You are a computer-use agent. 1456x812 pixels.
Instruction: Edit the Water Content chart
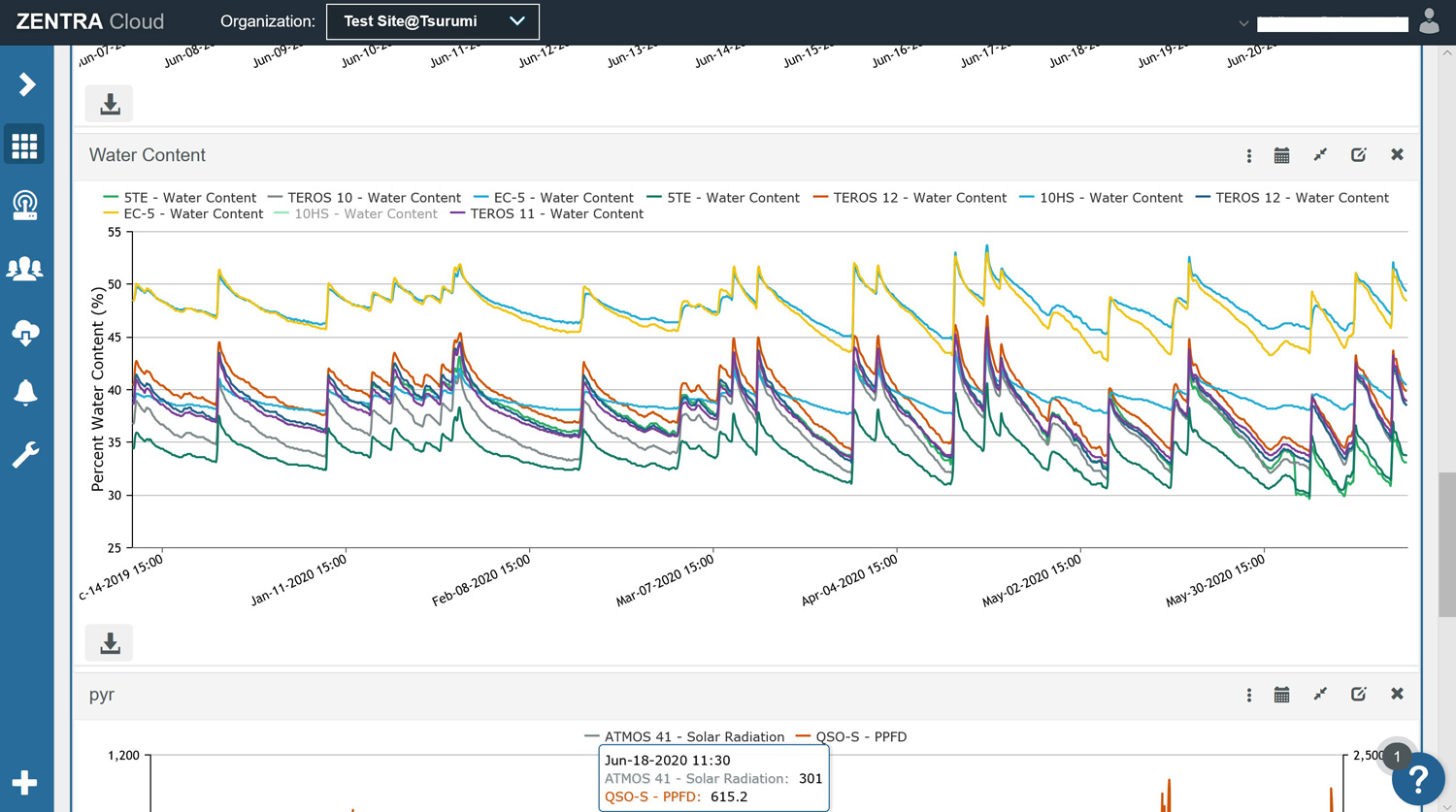pyautogui.click(x=1359, y=155)
